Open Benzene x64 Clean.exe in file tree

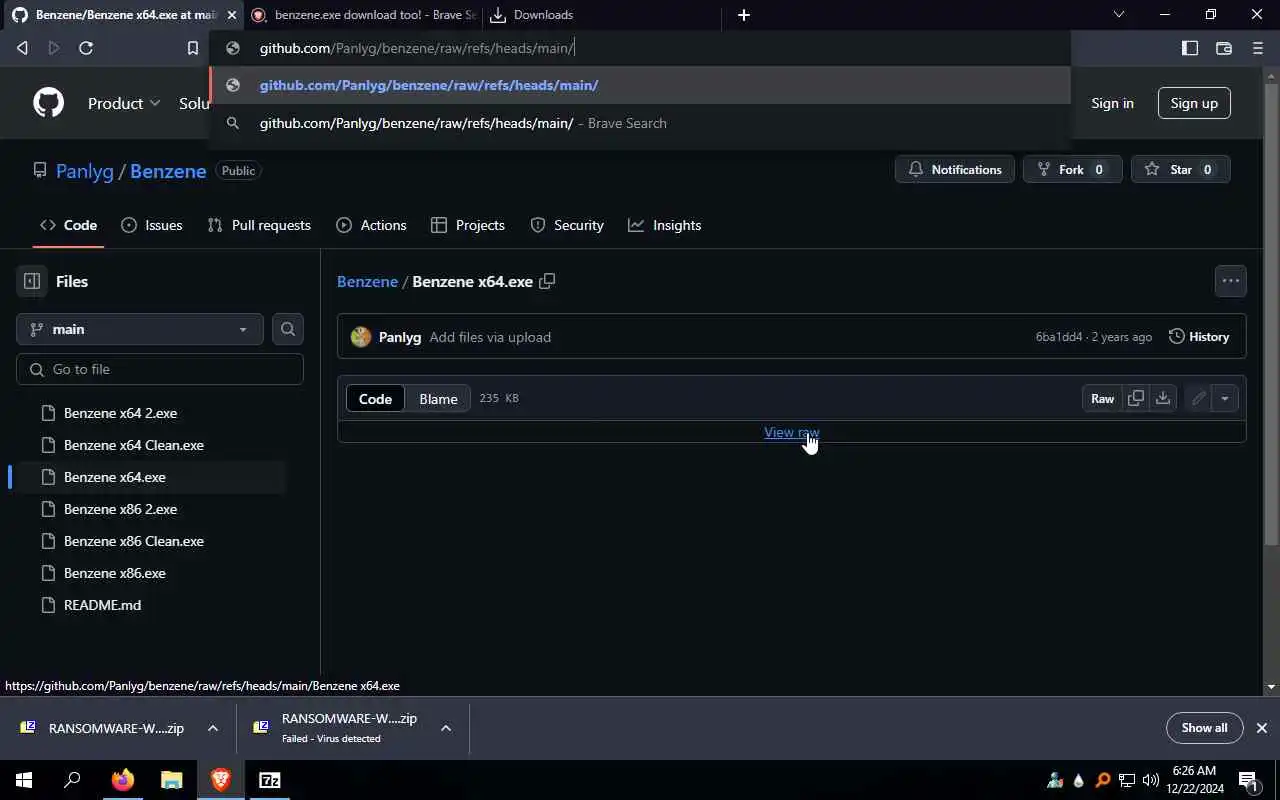(x=134, y=445)
